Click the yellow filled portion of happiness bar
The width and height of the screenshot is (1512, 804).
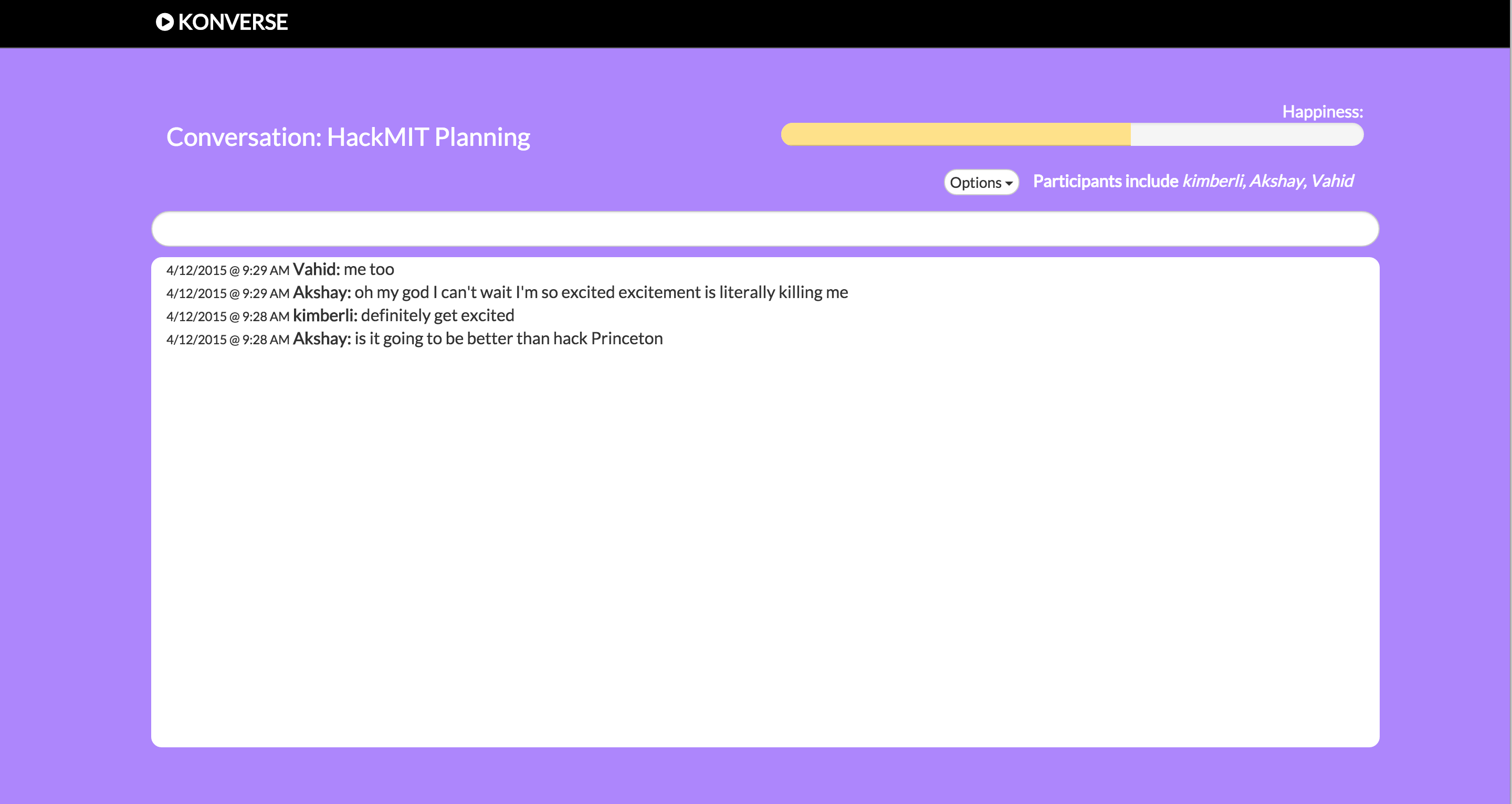coord(955,135)
